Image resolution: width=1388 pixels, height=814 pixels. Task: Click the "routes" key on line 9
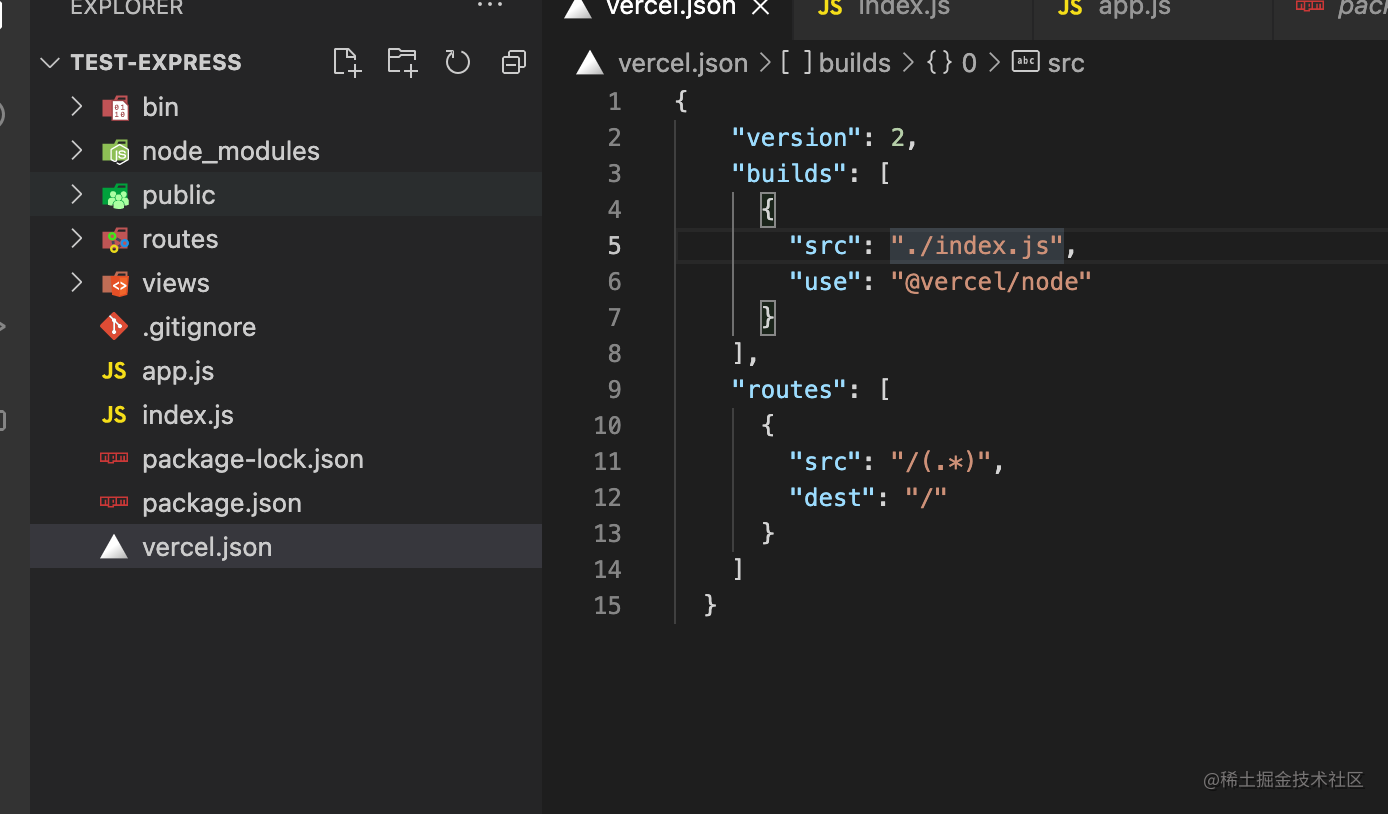coord(789,389)
